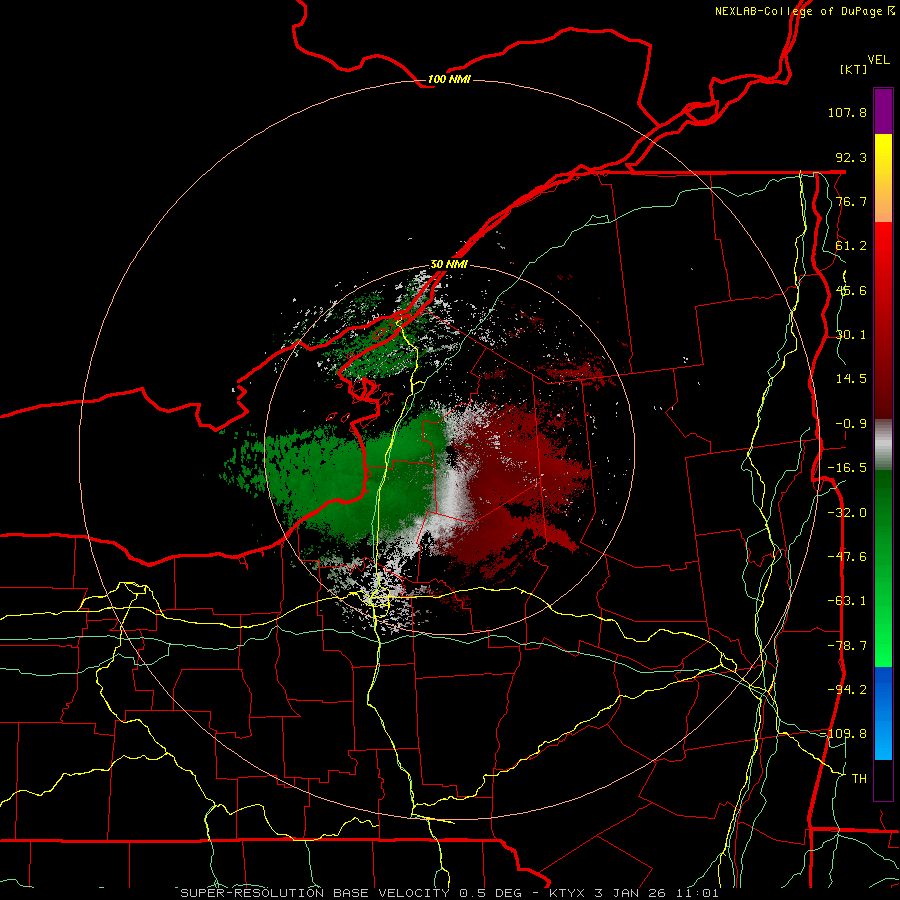Select the 76.7 legend value
This screenshot has height=900, width=900.
(851, 201)
